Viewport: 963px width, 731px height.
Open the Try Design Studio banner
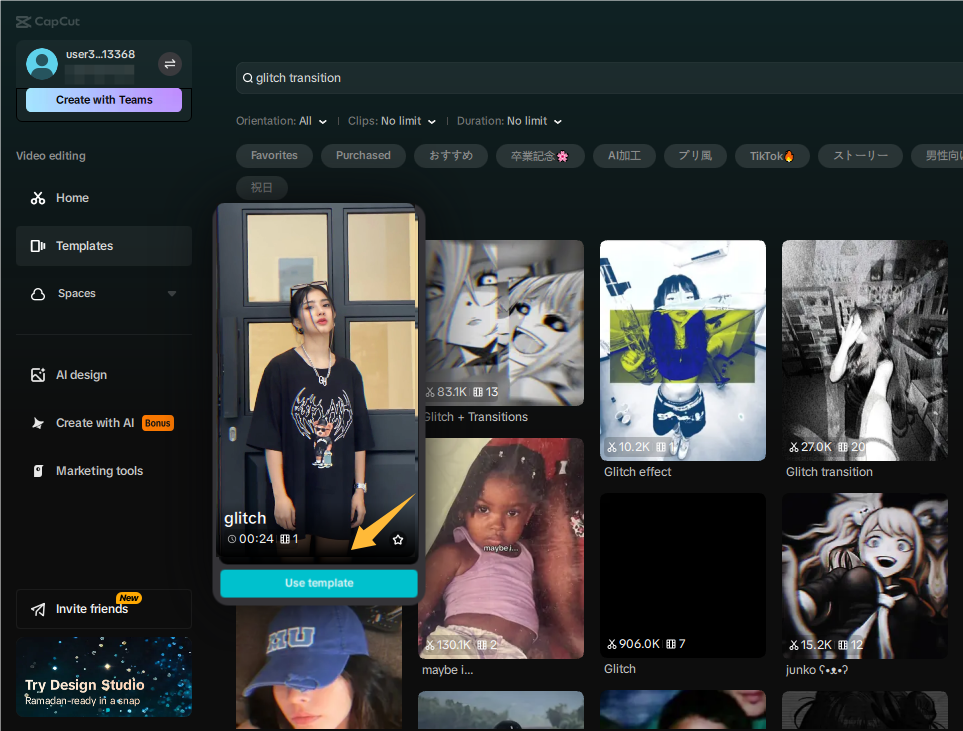[104, 676]
